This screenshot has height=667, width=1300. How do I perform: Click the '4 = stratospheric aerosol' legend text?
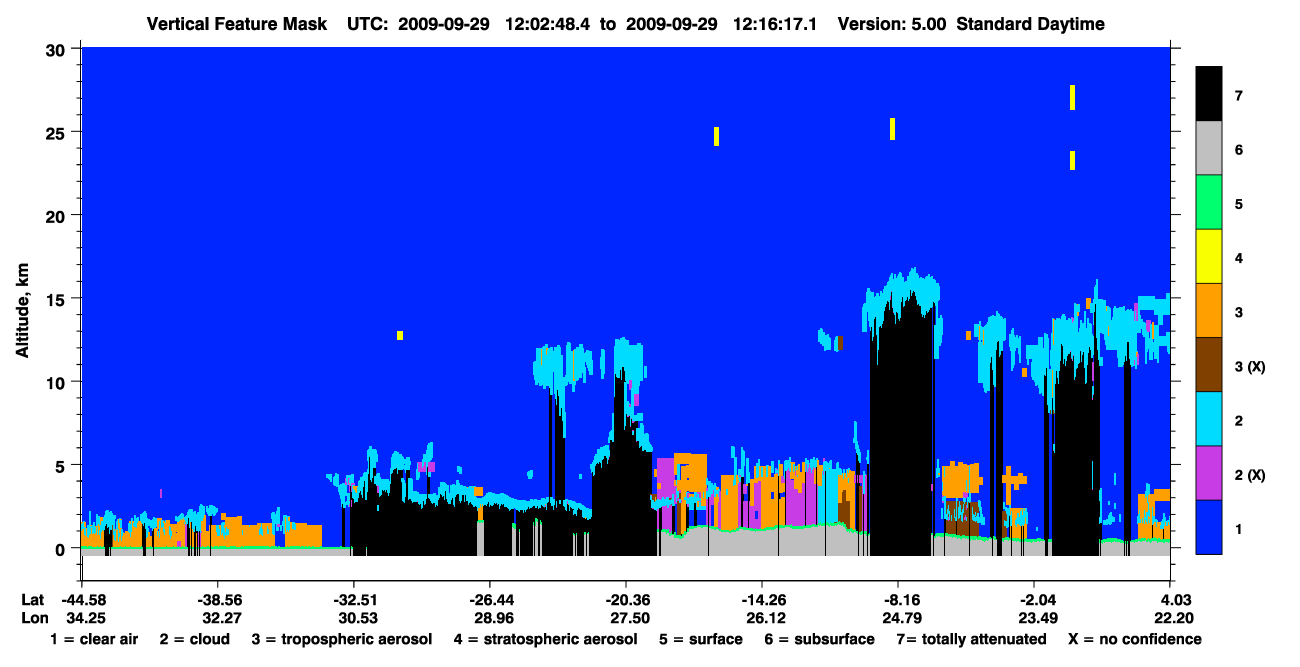pyautogui.click(x=545, y=639)
